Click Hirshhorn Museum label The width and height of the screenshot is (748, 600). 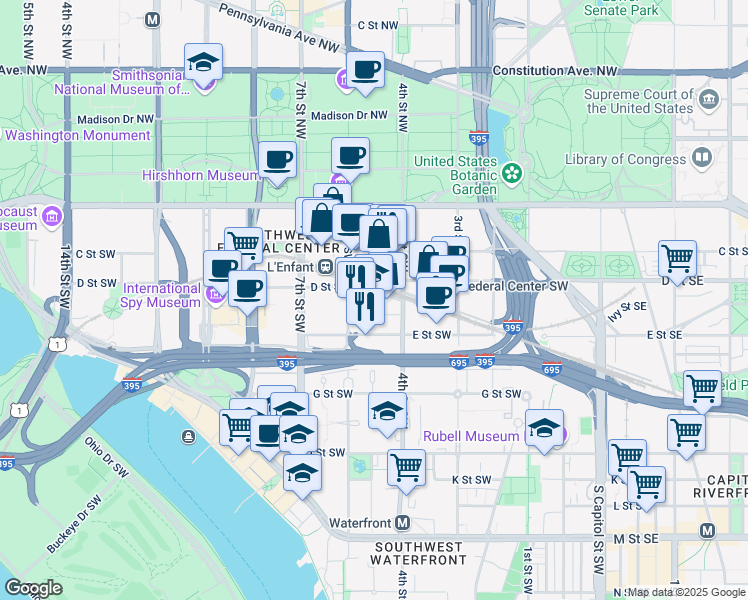coord(200,176)
